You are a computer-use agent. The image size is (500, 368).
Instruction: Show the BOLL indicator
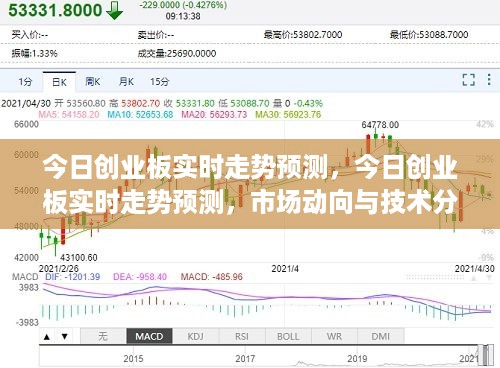(x=288, y=336)
